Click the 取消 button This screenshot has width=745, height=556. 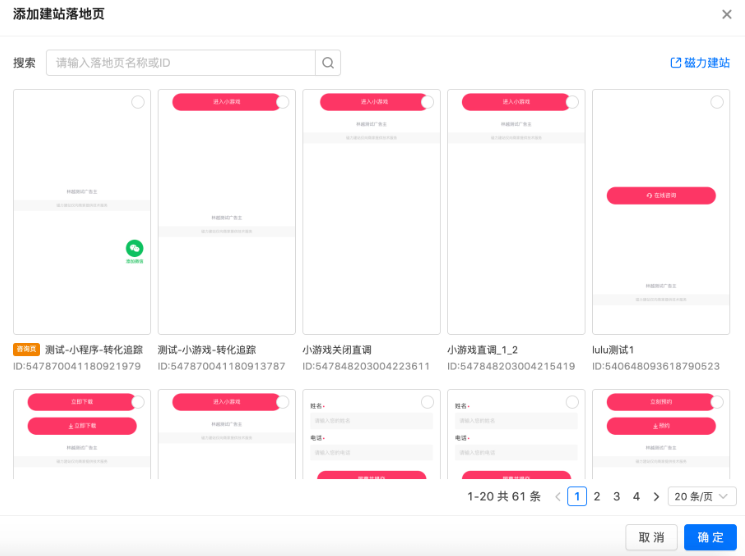(651, 537)
